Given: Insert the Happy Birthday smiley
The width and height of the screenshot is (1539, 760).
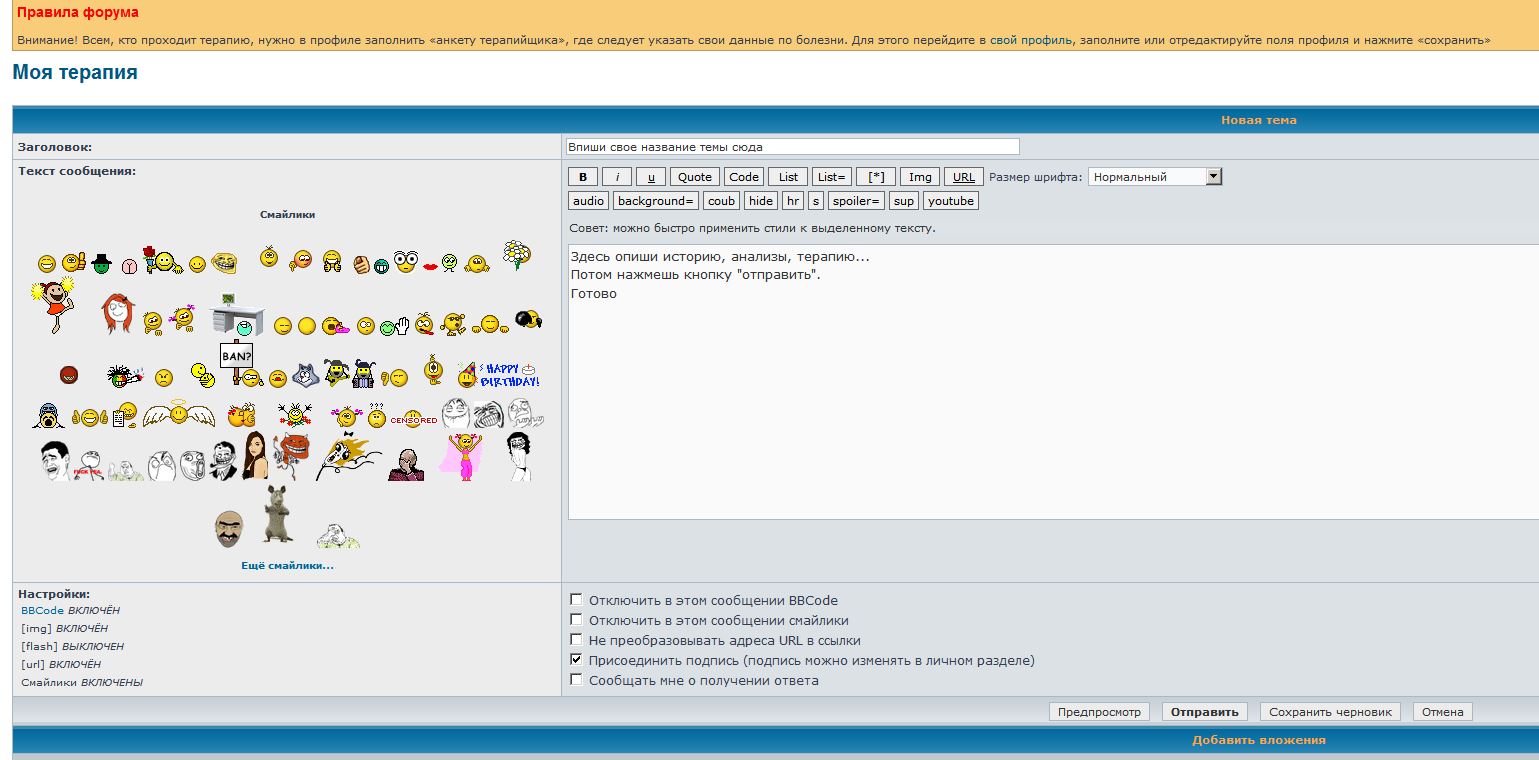Looking at the screenshot, I should click(499, 375).
